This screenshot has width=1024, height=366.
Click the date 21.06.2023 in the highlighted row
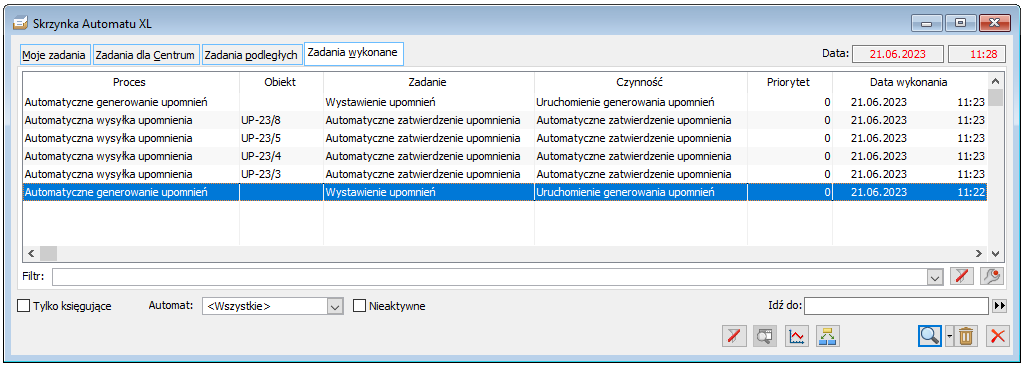[x=879, y=193]
